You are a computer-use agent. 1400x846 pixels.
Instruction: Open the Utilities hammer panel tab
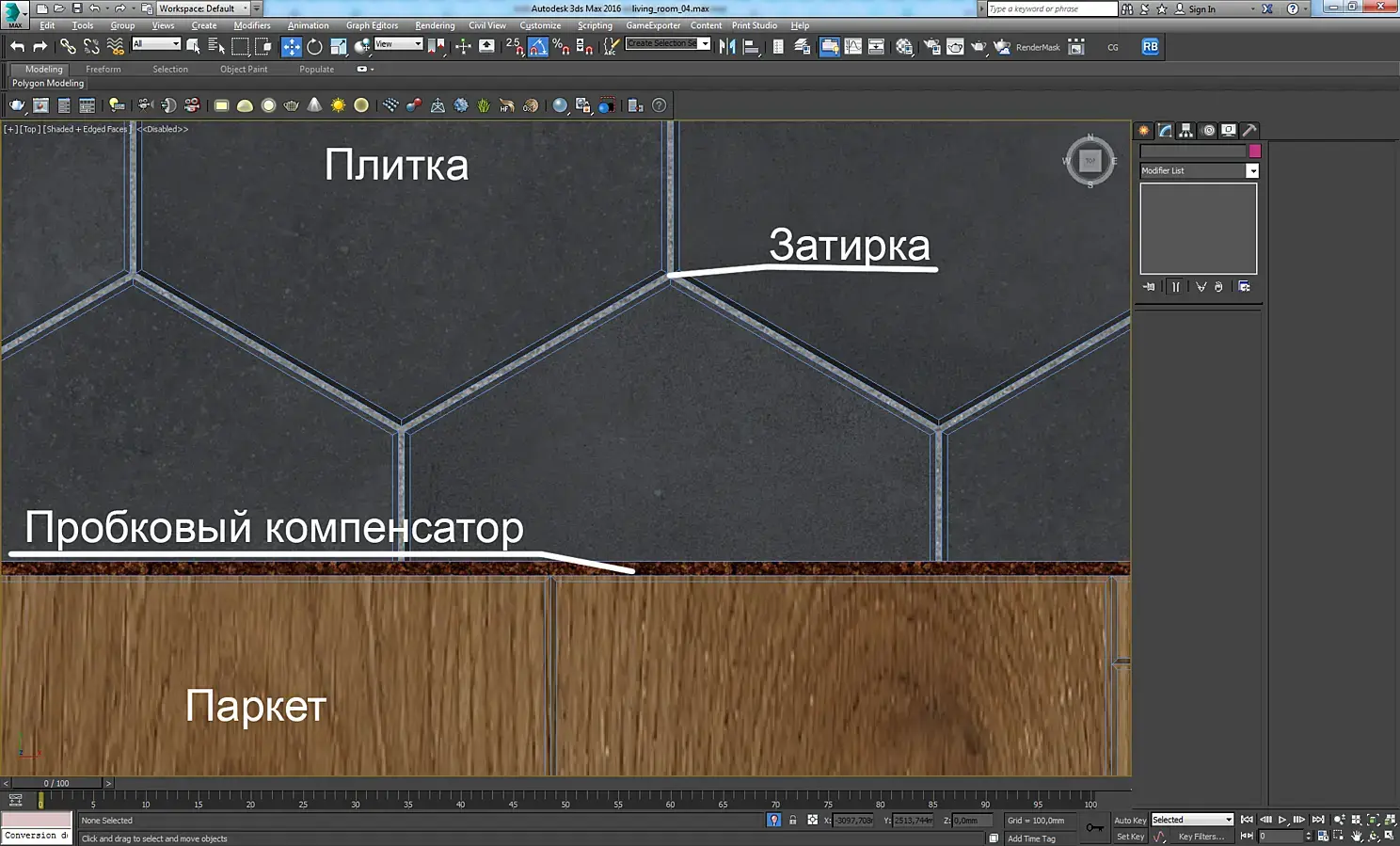coord(1249,131)
